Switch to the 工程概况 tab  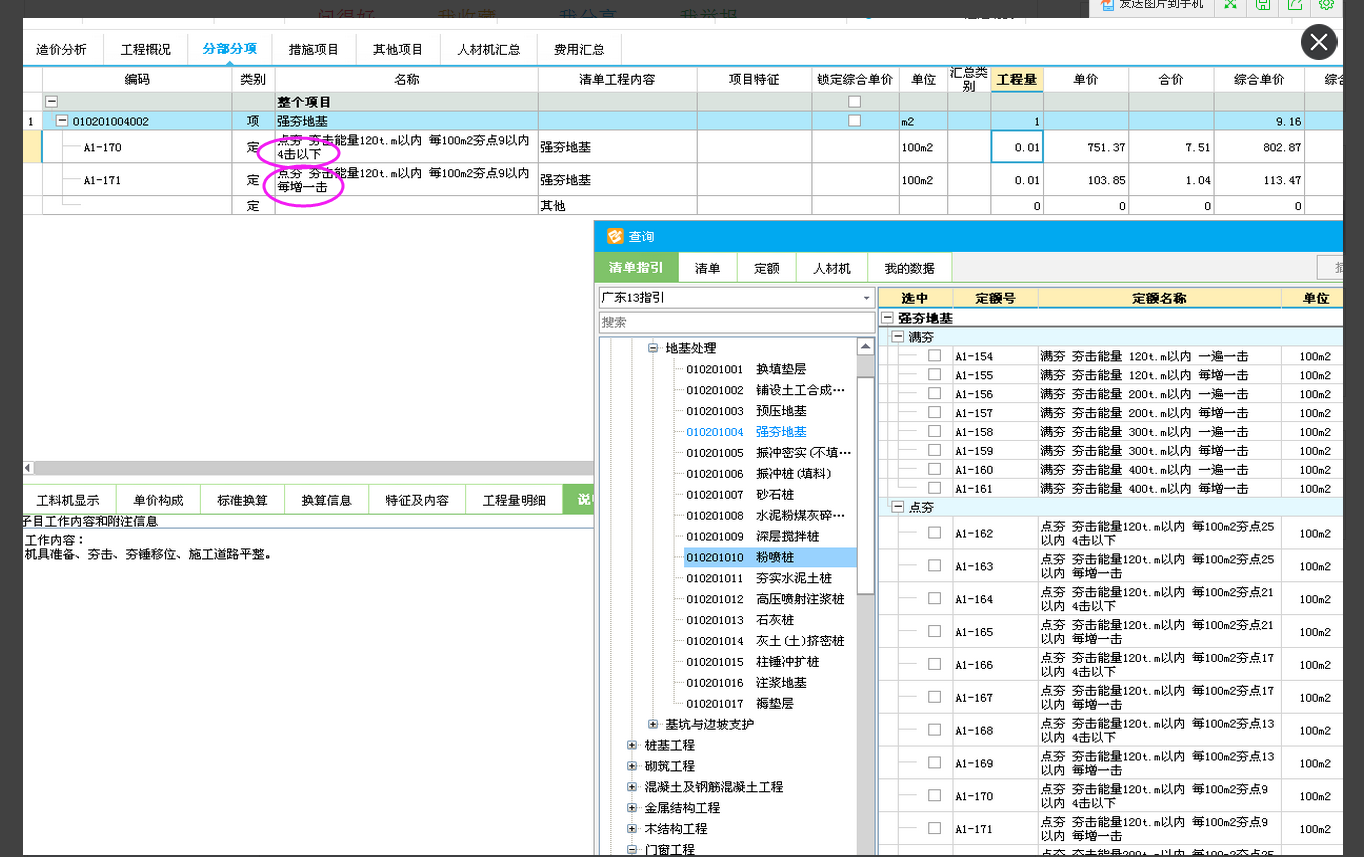point(146,49)
